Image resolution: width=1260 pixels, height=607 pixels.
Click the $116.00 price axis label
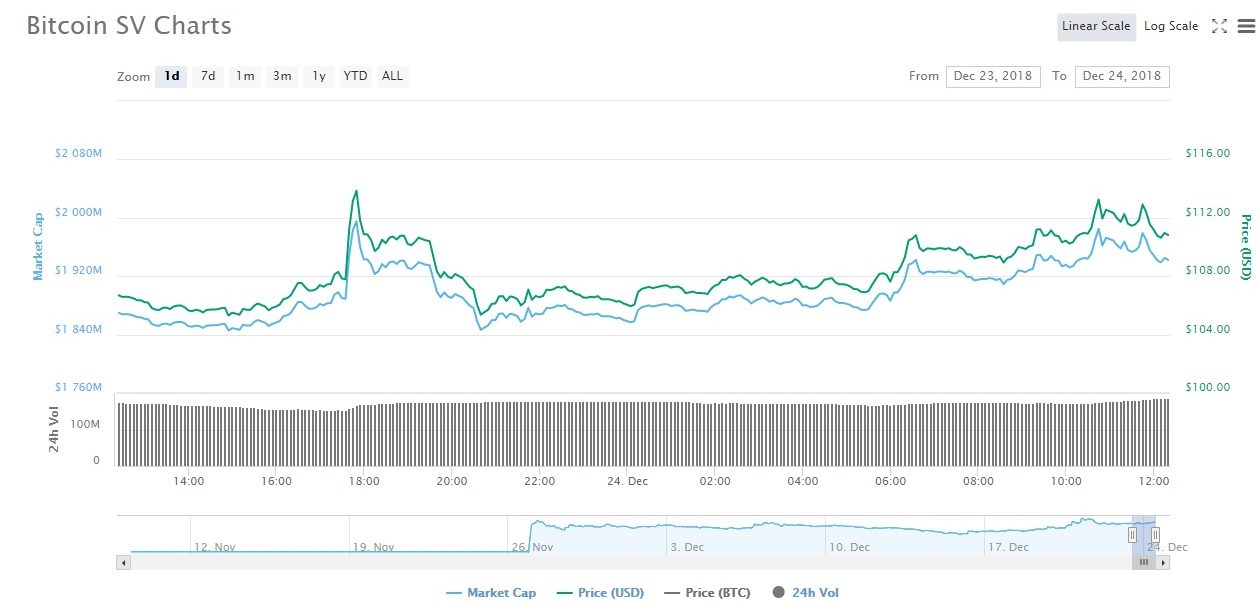tap(1207, 154)
